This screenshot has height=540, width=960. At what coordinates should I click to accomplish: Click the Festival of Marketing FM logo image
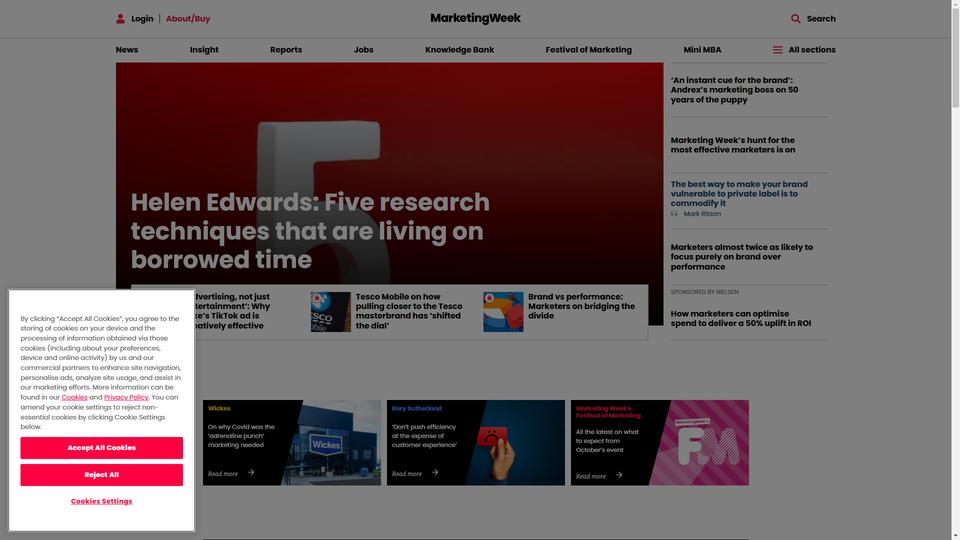707,443
